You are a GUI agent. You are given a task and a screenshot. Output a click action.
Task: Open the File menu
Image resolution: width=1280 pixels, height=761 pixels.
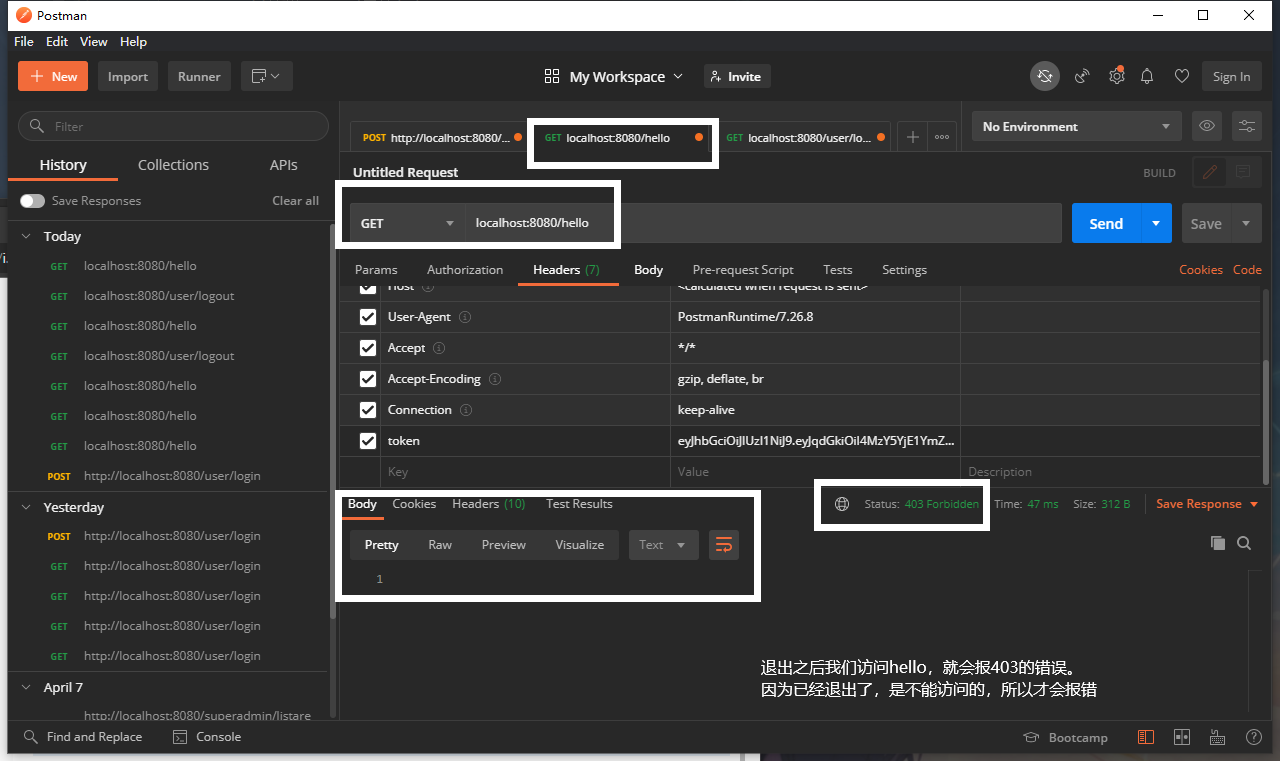pyautogui.click(x=24, y=42)
